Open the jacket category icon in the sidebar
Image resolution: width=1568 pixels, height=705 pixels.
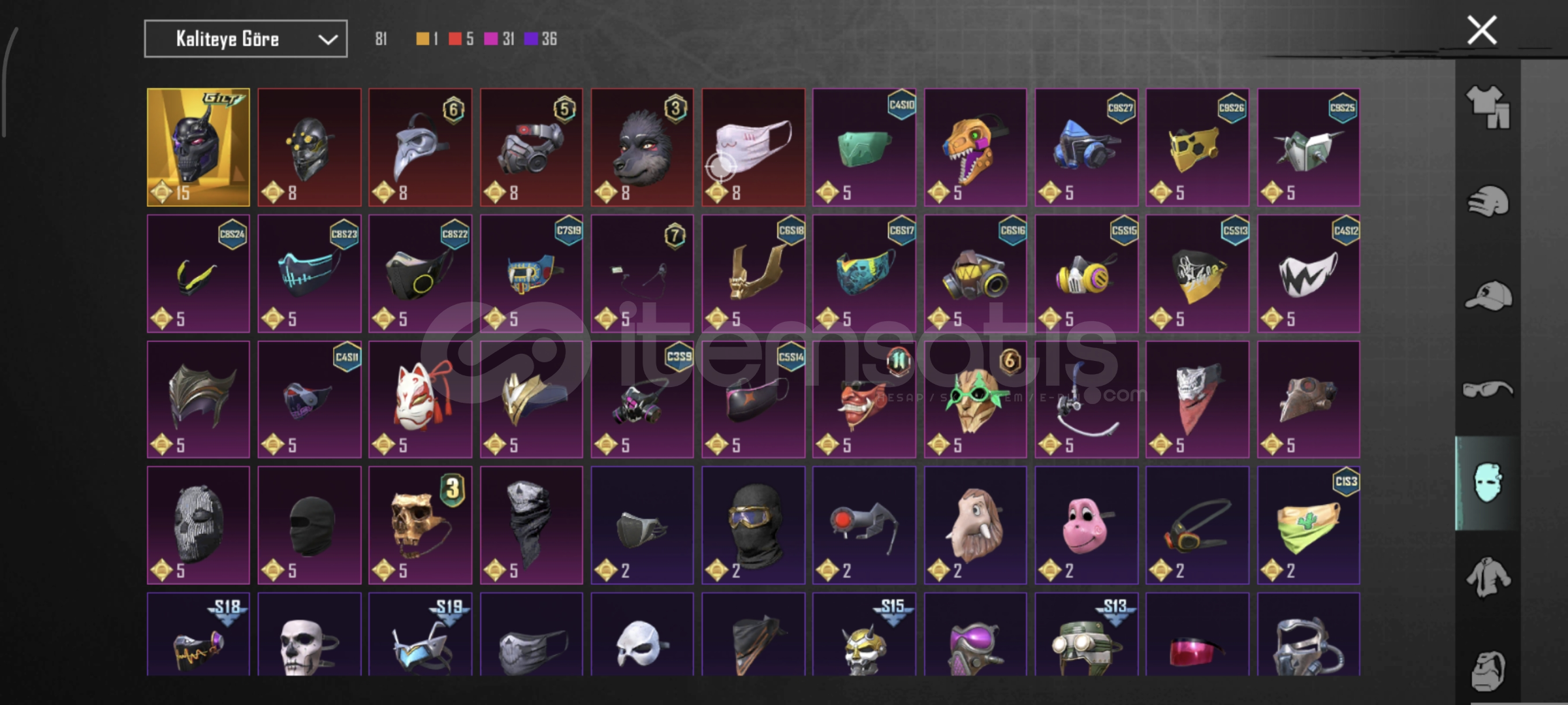point(1488,577)
